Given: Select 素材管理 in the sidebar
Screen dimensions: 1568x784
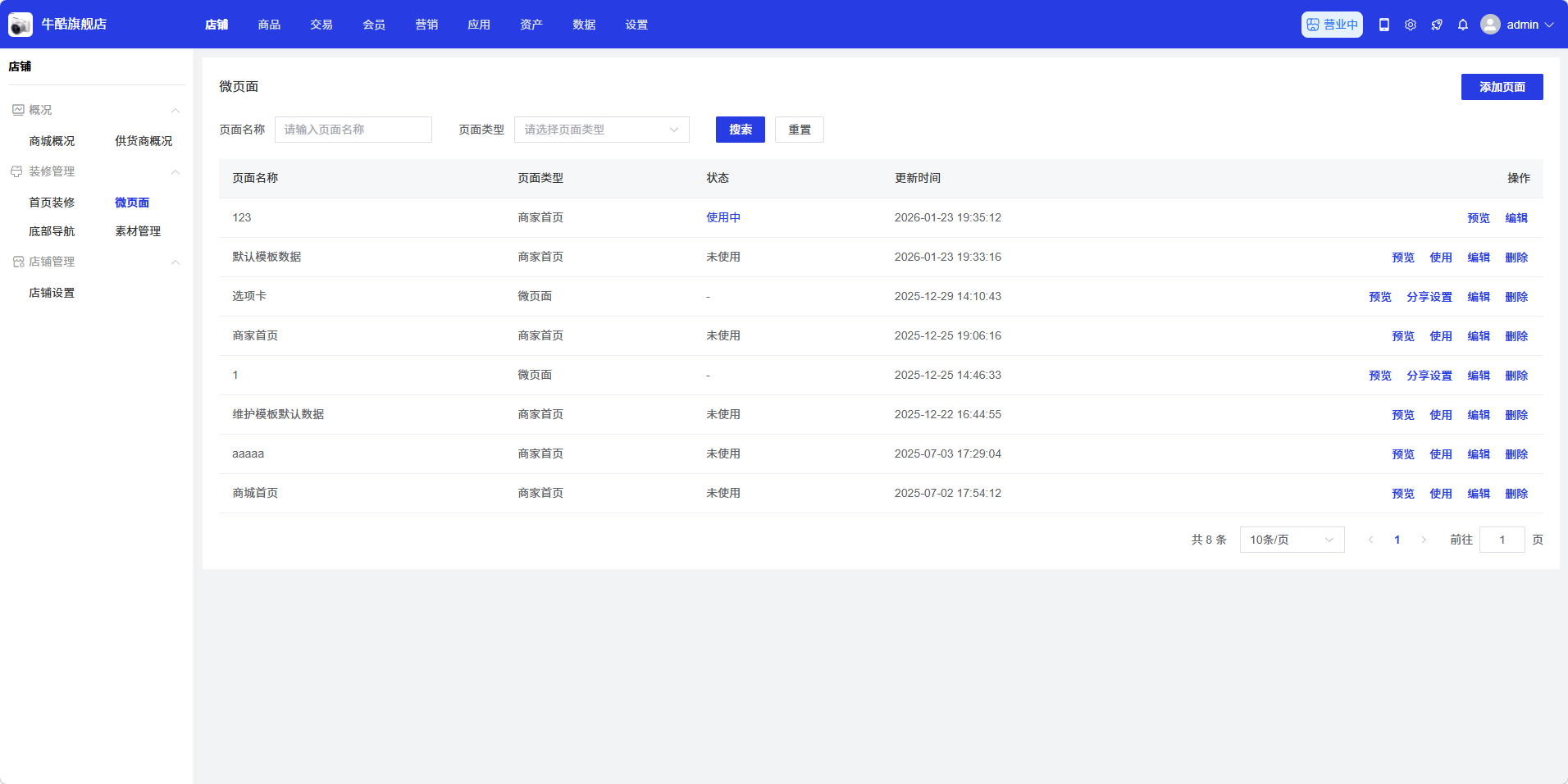Looking at the screenshot, I should (x=138, y=231).
